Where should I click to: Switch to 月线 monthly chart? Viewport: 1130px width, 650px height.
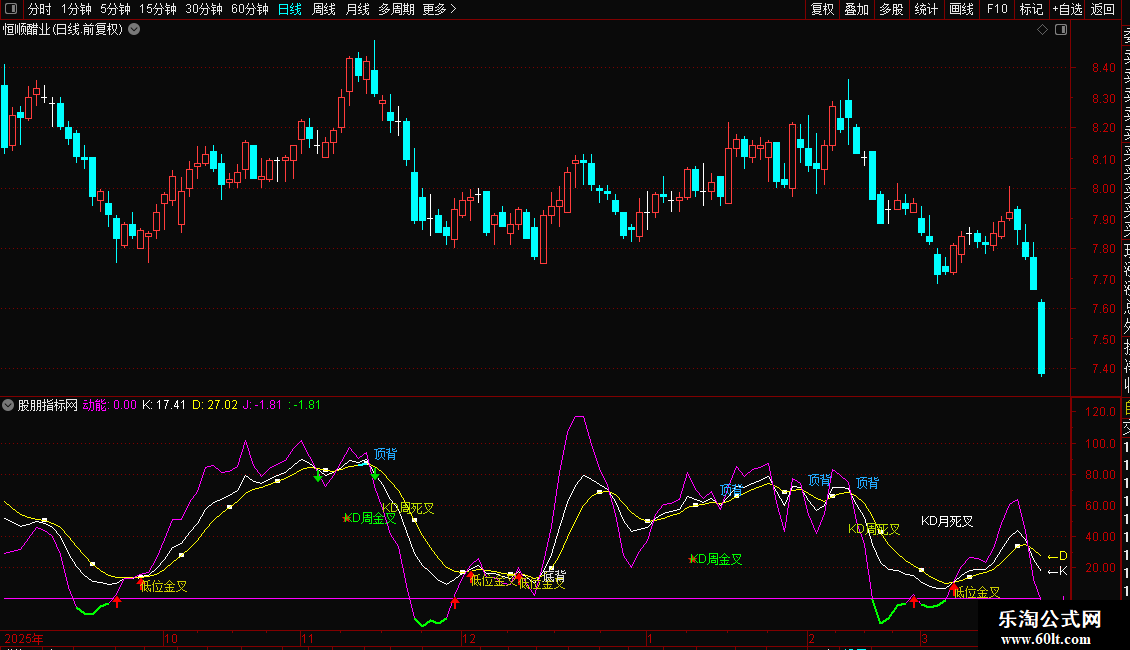(358, 9)
